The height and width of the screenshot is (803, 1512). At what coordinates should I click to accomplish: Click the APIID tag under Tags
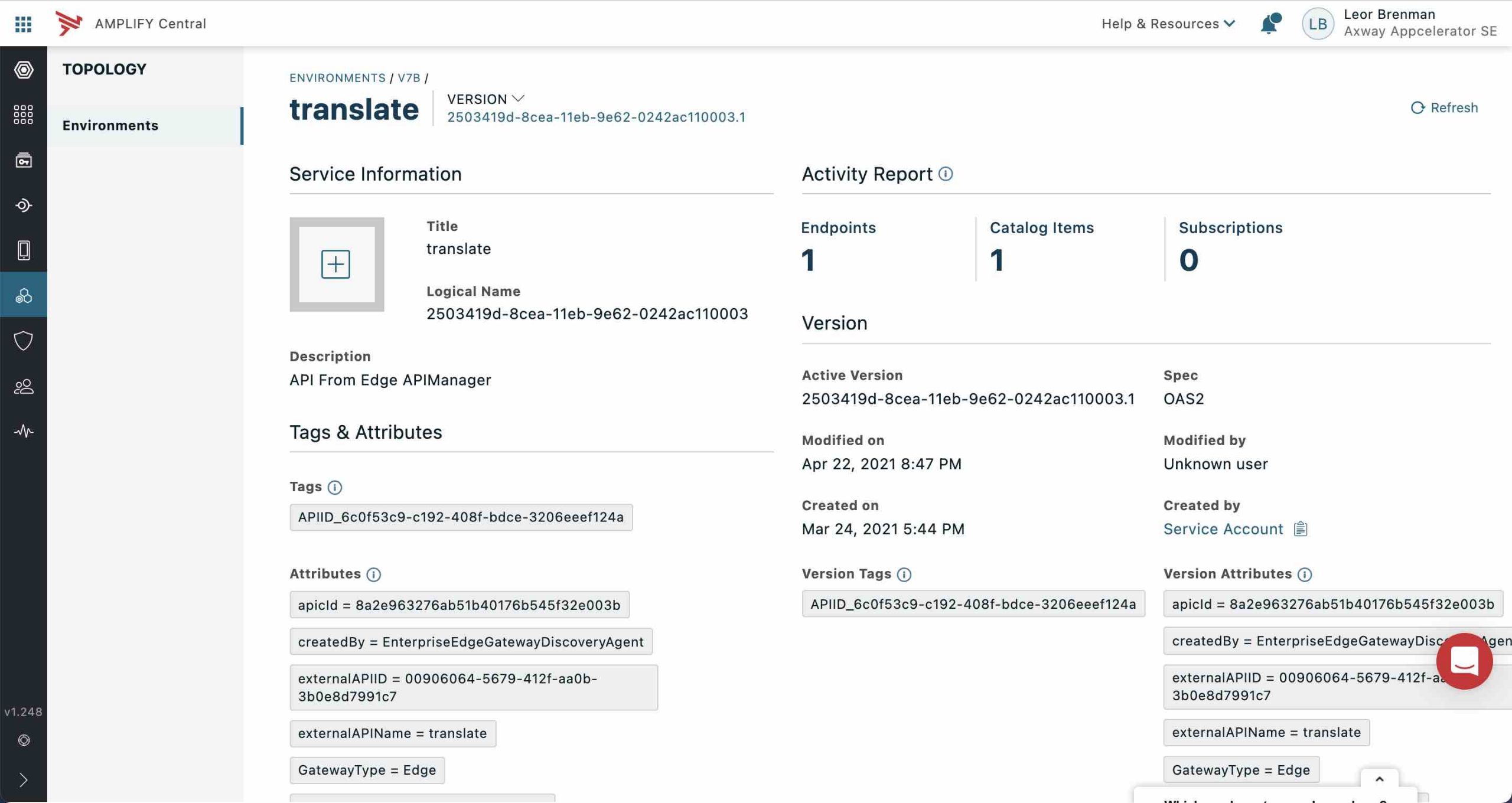(x=461, y=517)
